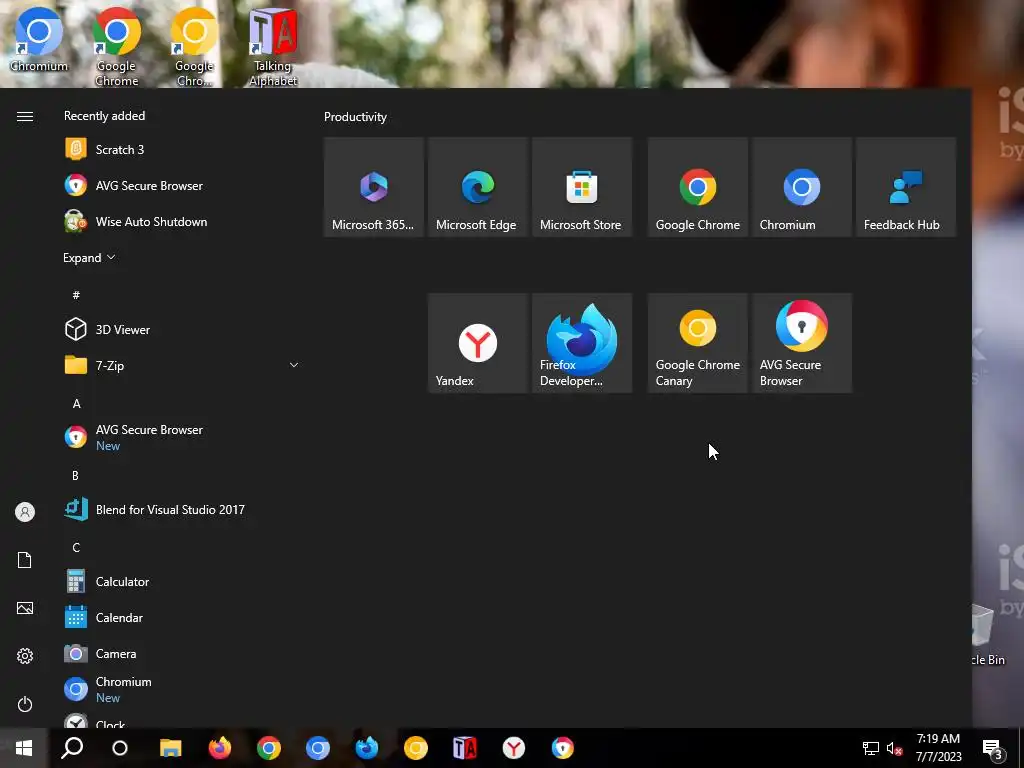This screenshot has width=1024, height=768.
Task: Open Pictures from Start sidebar
Action: pyautogui.click(x=25, y=608)
